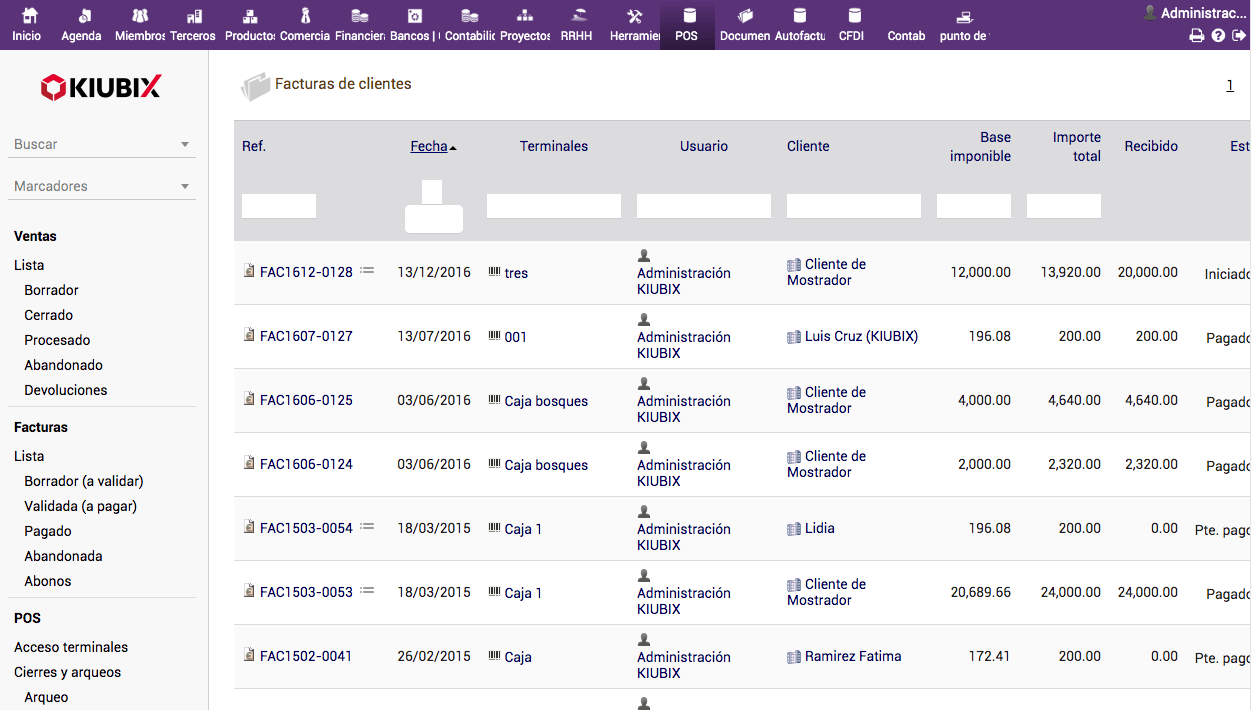1251x710 pixels.
Task: Click the Caja bosques terminal link for FAC1606-0125
Action: 546,401
